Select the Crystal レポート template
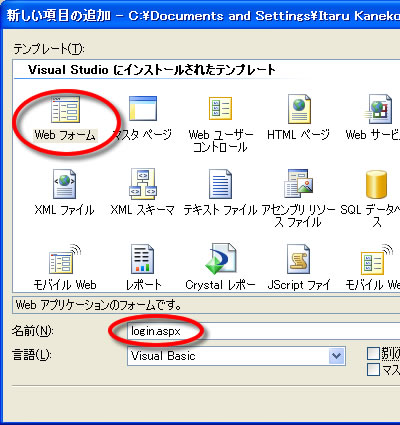This screenshot has width=400, height=425. tap(220, 259)
